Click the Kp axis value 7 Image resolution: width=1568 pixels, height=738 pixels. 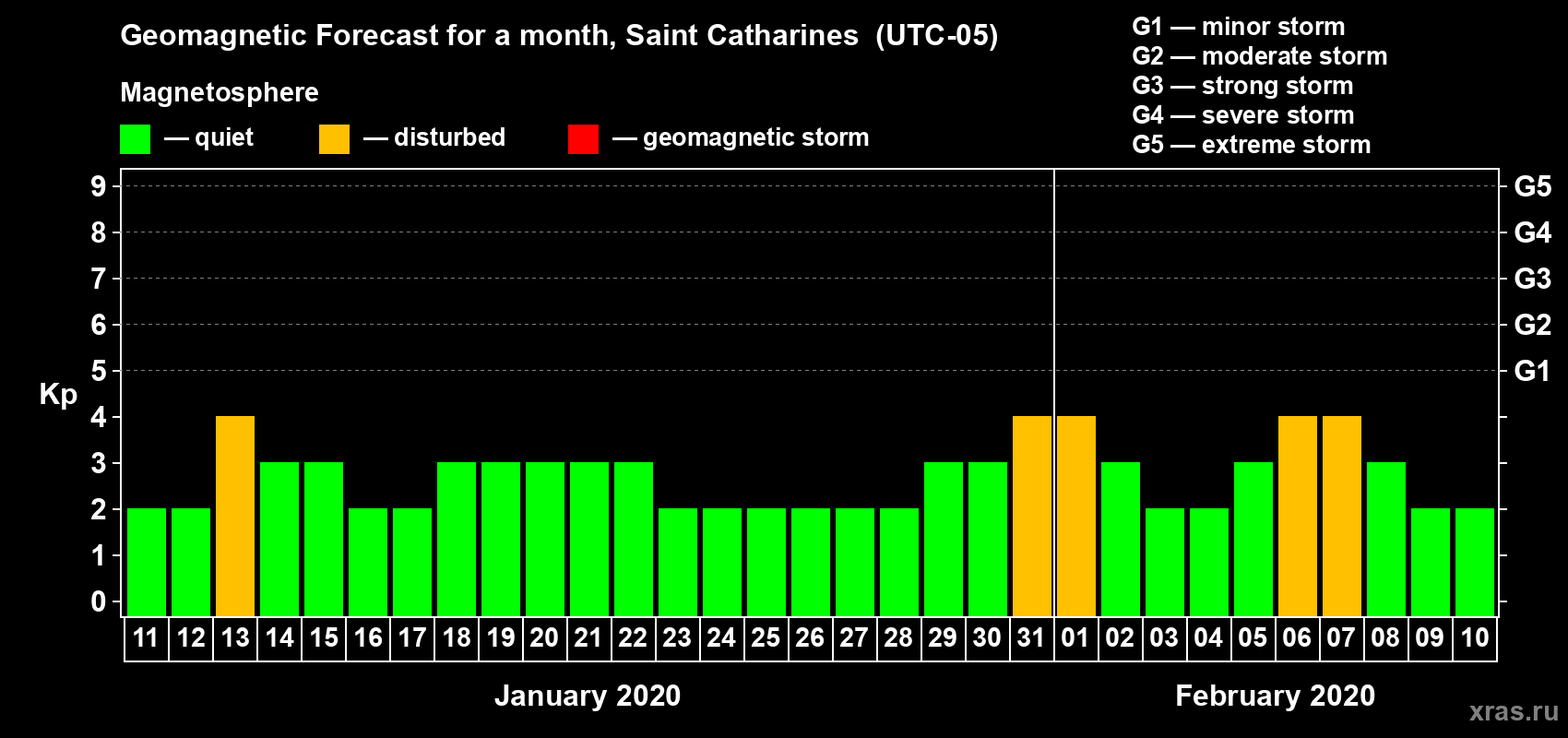click(99, 279)
